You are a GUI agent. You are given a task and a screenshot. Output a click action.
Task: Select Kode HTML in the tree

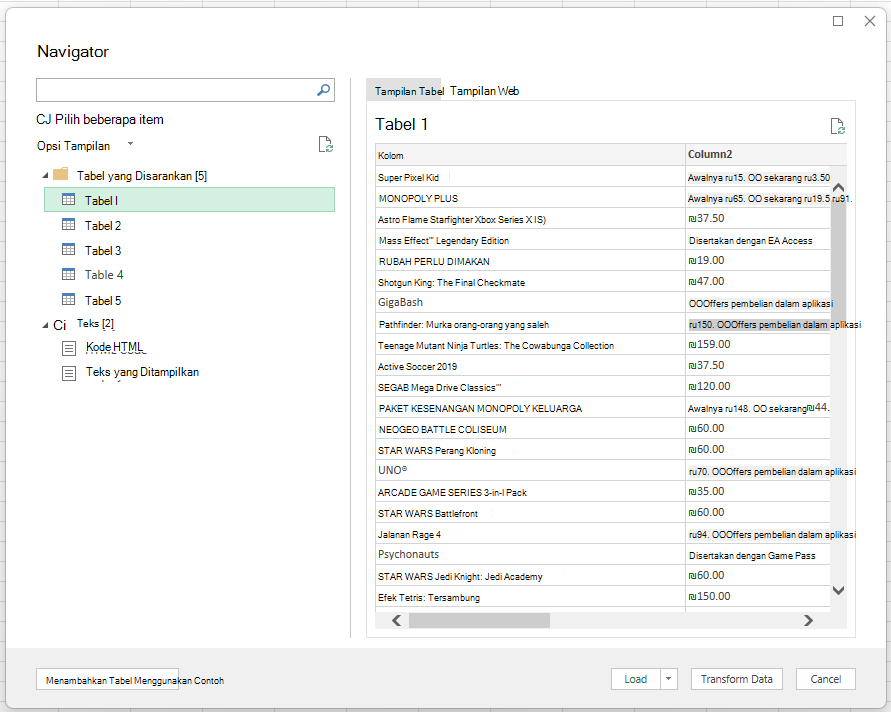pyautogui.click(x=114, y=347)
